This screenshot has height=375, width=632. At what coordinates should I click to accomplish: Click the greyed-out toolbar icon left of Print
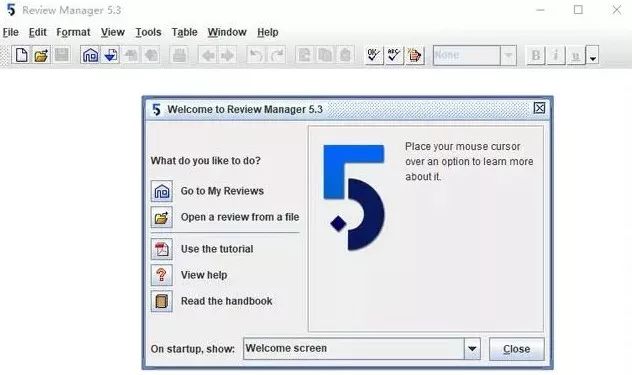[x=152, y=55]
